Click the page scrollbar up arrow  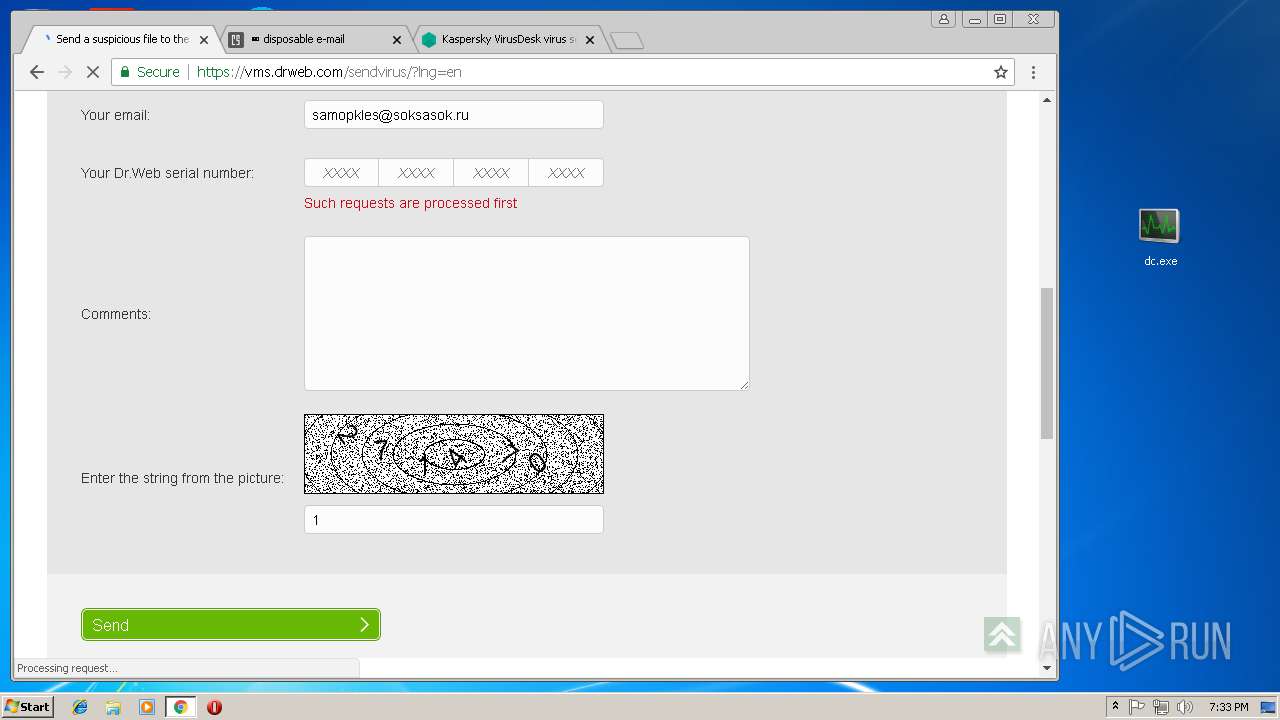coord(1047,100)
